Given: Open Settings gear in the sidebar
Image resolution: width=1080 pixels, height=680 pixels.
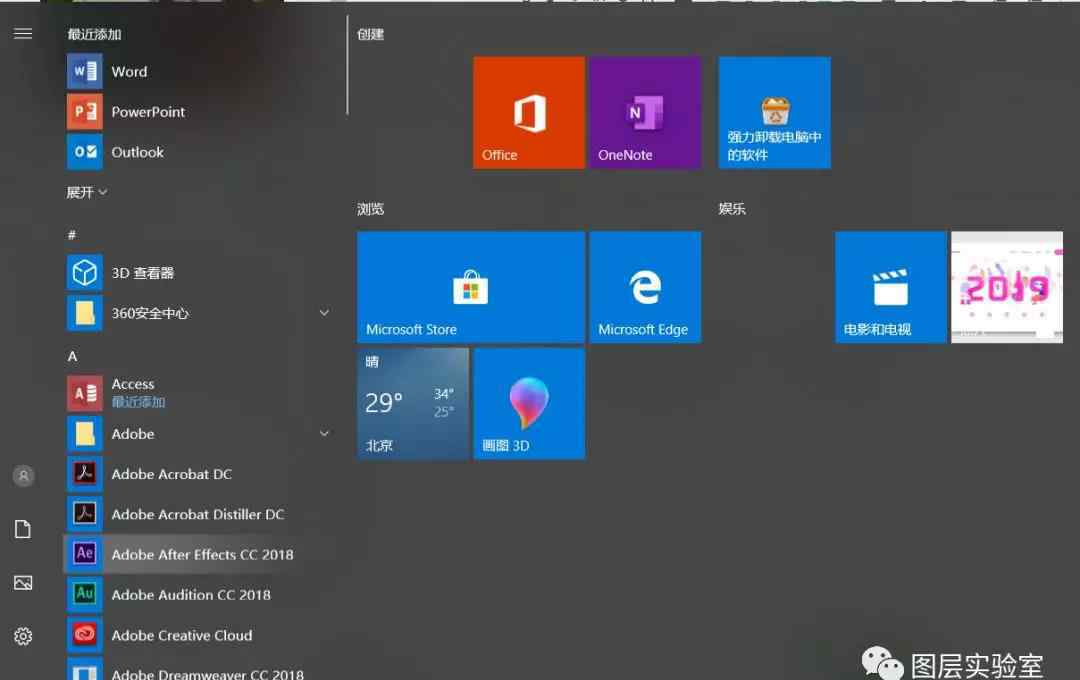Looking at the screenshot, I should coord(23,636).
